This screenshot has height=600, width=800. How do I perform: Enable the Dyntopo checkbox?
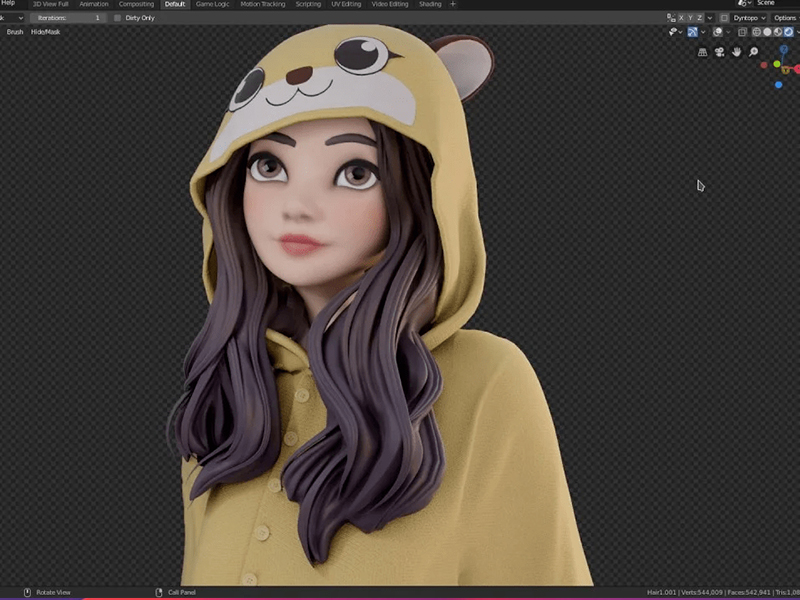coord(725,18)
